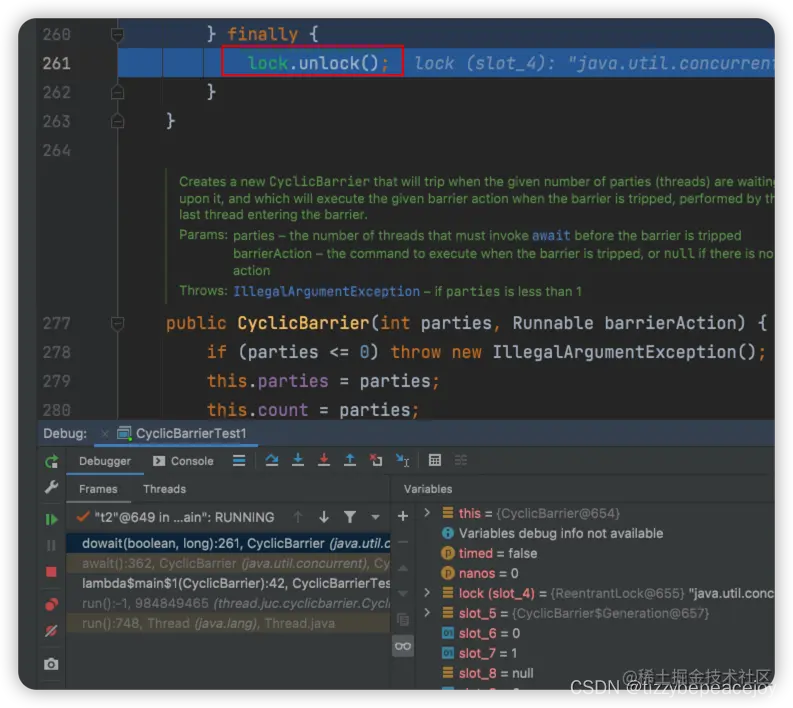Duplicate watch copy icon

pos(403,620)
